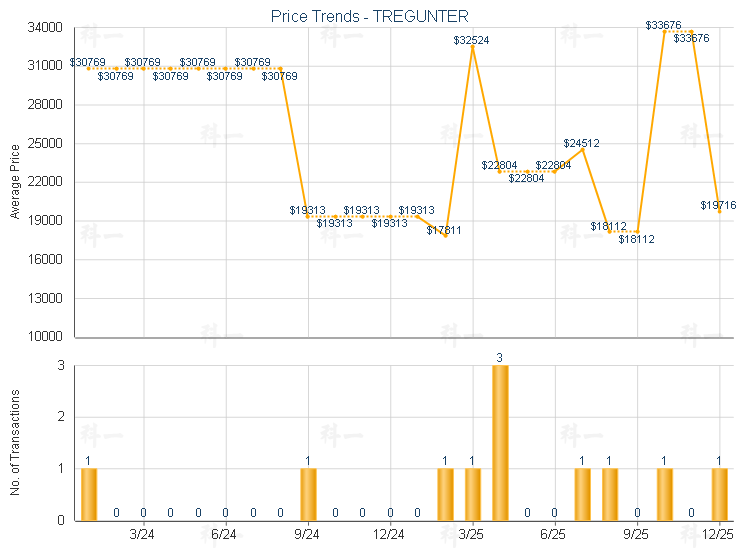Screen dimensions: 740x550
Task: Click the $32524 peak data point
Action: (472, 47)
